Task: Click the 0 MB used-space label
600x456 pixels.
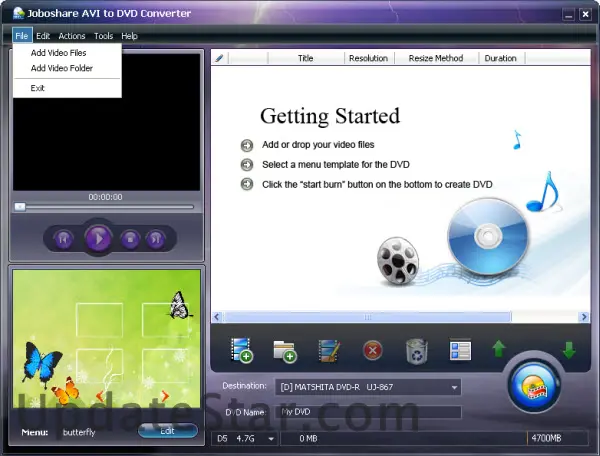Action: click(x=308, y=438)
